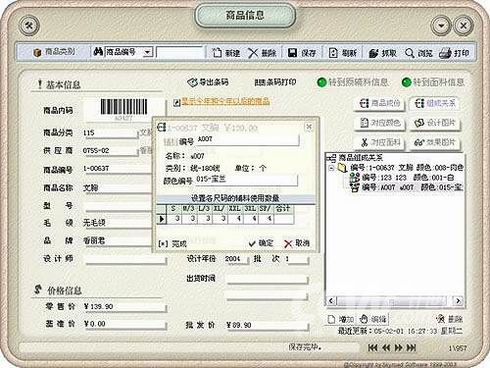Go to next record navigation button

pyautogui.click(x=398, y=348)
